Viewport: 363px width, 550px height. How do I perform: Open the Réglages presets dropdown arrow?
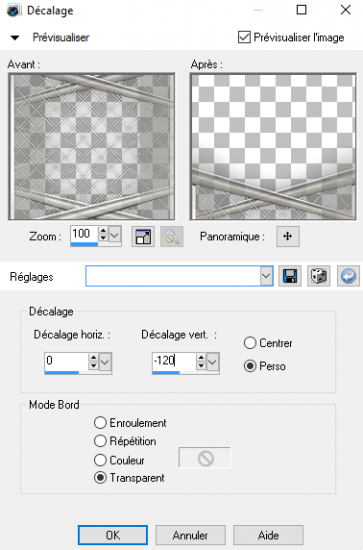point(266,276)
